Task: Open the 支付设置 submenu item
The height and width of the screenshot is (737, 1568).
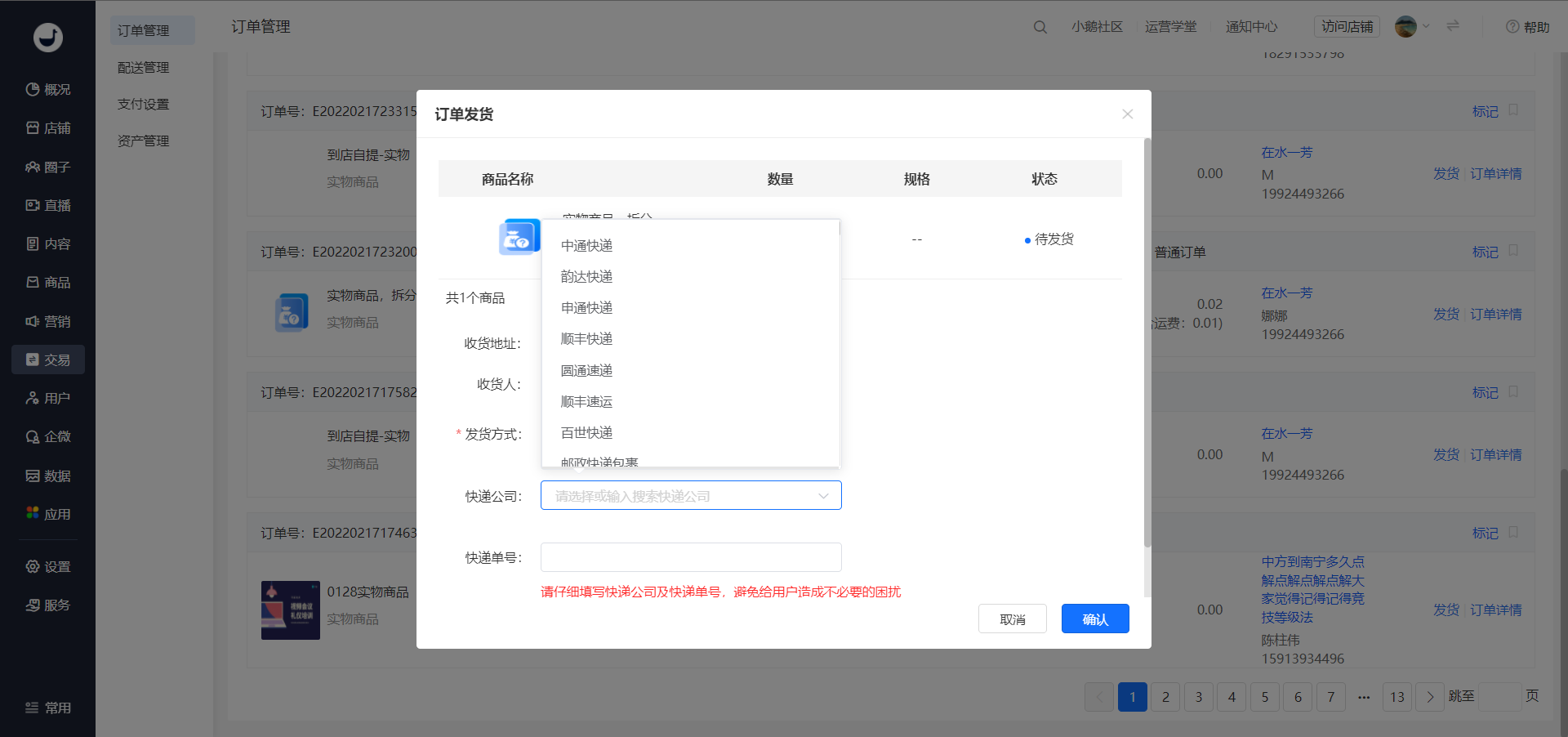Action: coord(144,104)
